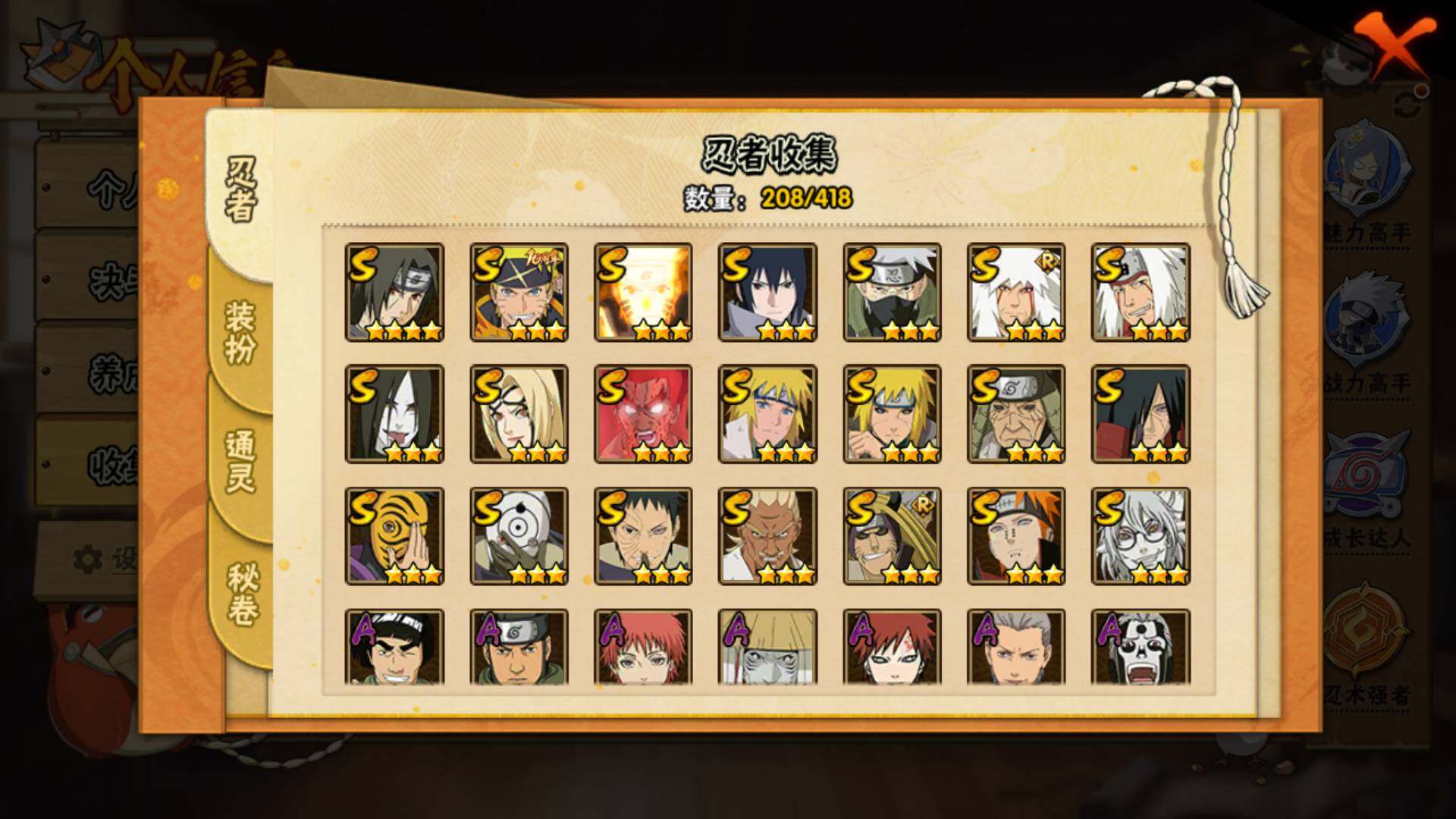Select the A-rank Sasori red-haired portrait
Image resolution: width=1456 pixels, height=819 pixels.
[x=643, y=648]
